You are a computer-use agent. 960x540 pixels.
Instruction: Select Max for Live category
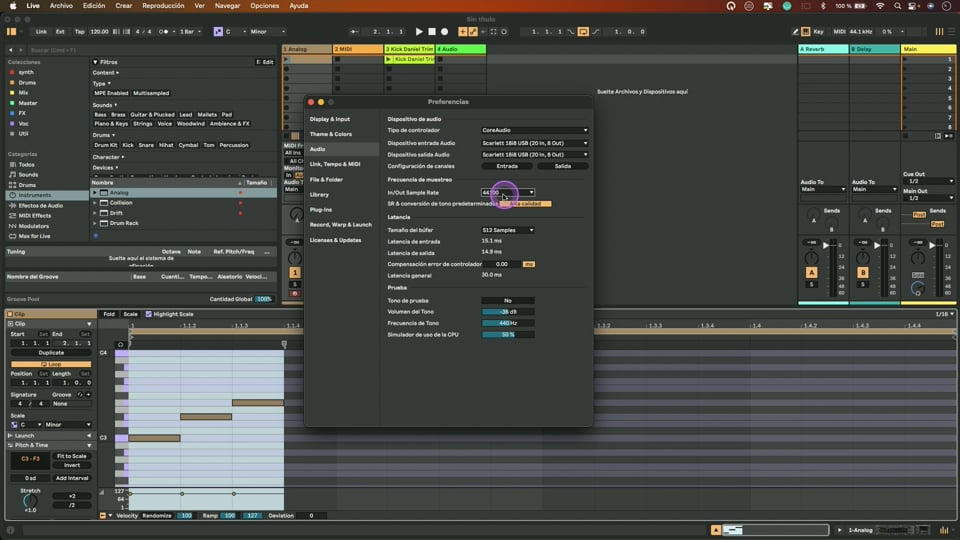point(34,236)
